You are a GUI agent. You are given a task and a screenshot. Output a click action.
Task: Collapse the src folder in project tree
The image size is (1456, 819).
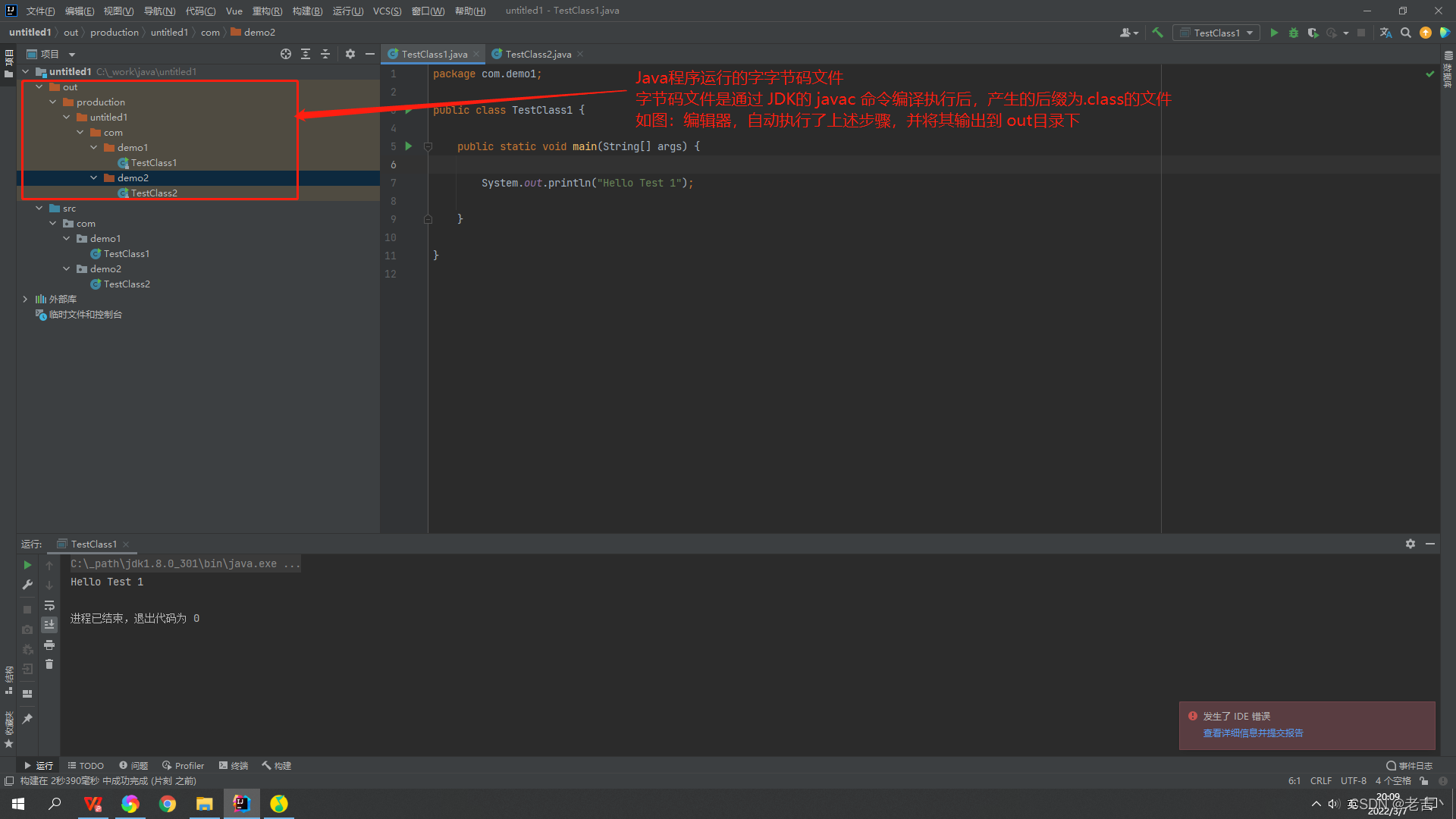[x=39, y=209]
